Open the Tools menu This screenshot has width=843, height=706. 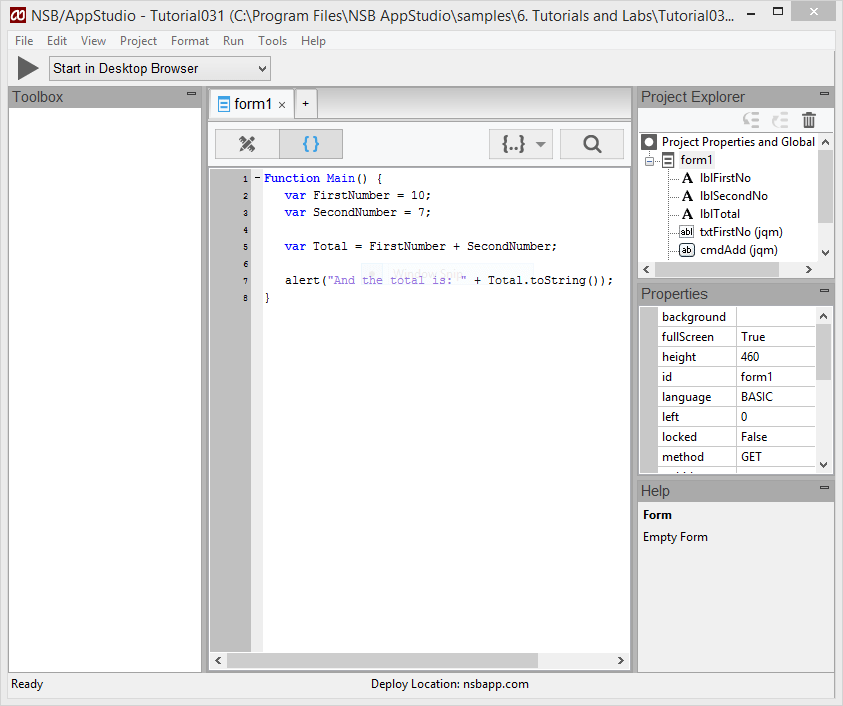(273, 41)
